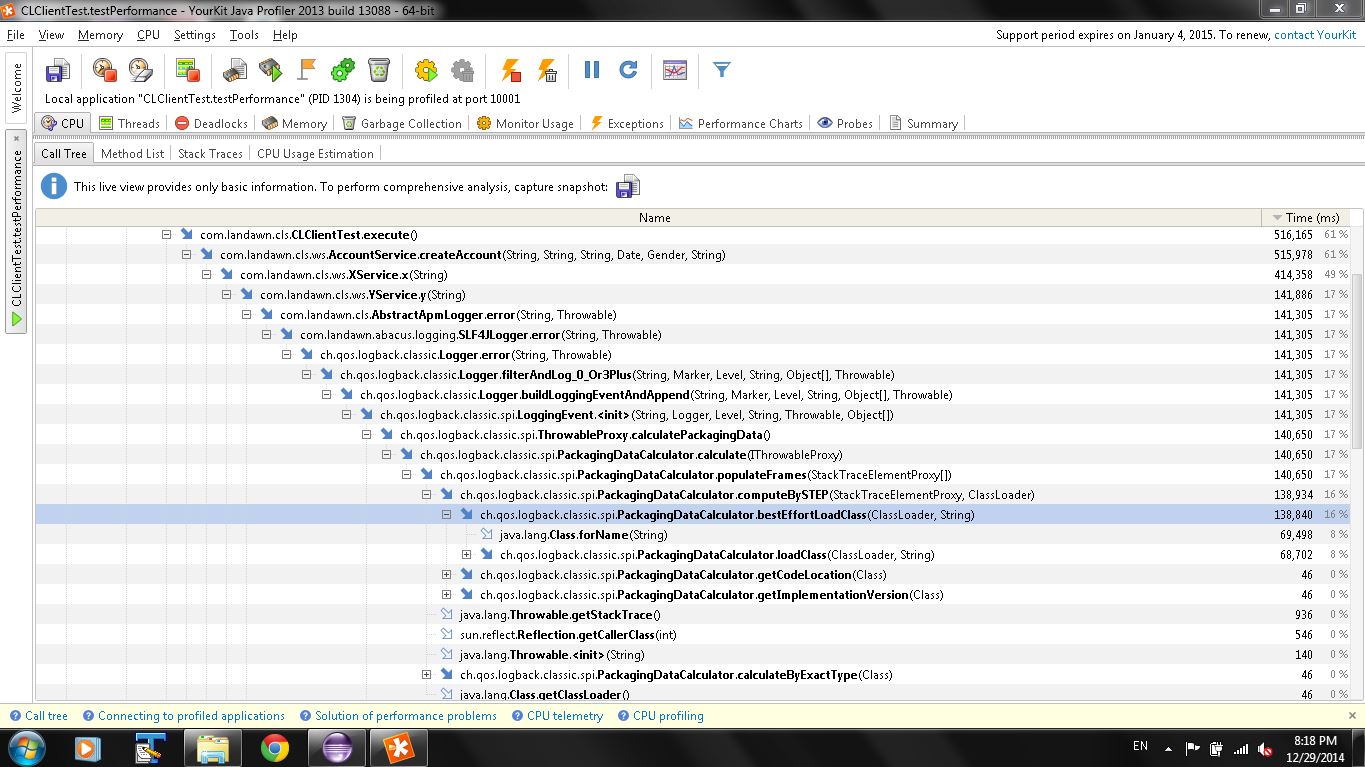Viewport: 1365px width, 767px height.
Task: Open Google Chrome from the taskbar
Action: point(275,747)
